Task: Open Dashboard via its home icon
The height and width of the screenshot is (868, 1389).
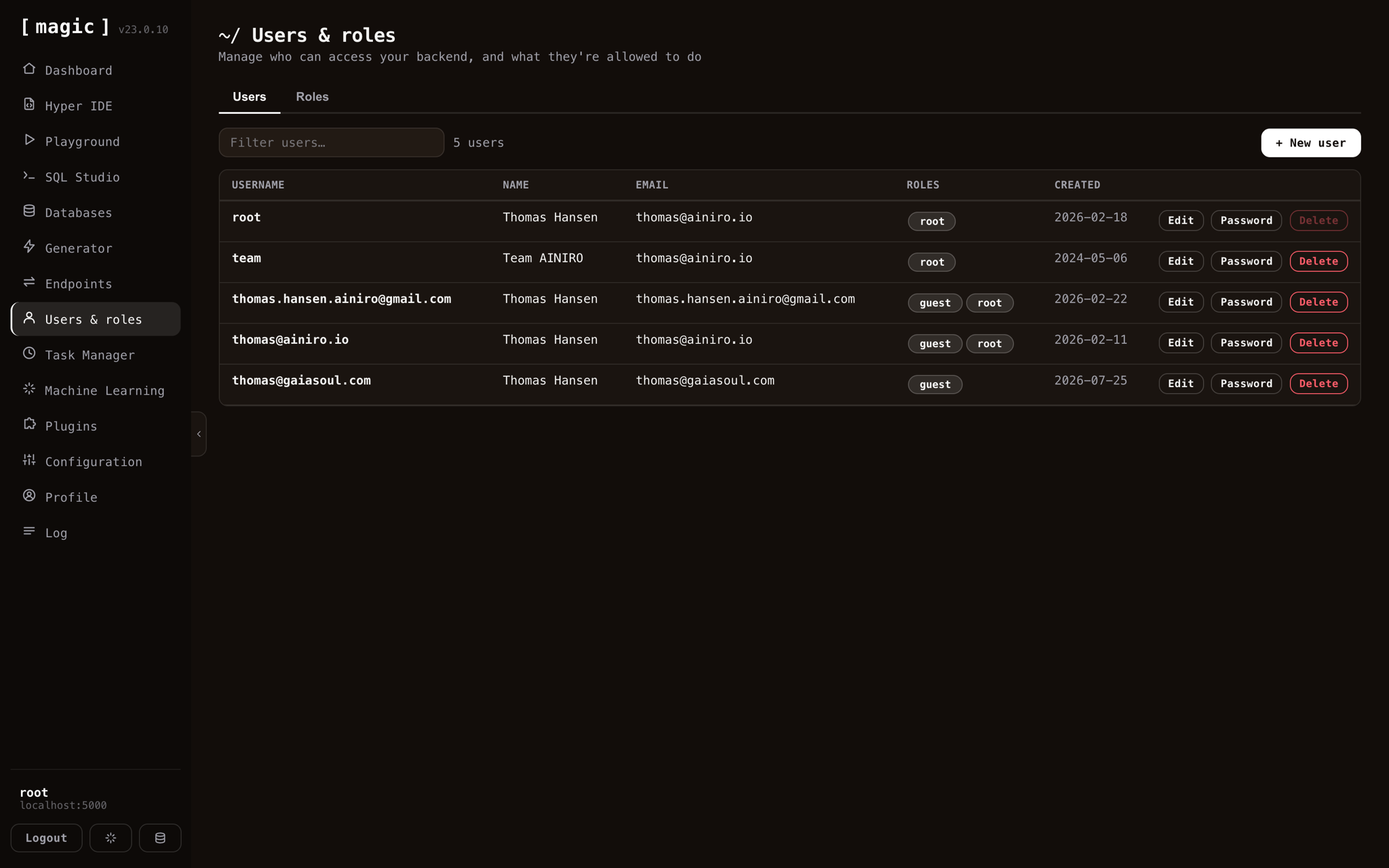Action: pyautogui.click(x=28, y=69)
